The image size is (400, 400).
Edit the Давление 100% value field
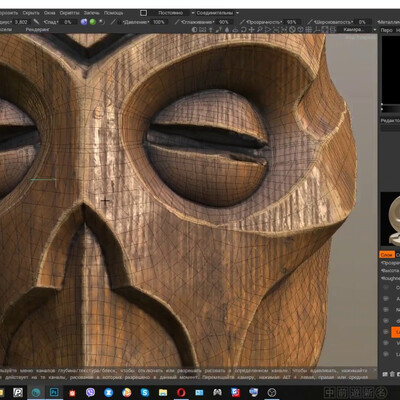tap(159, 22)
